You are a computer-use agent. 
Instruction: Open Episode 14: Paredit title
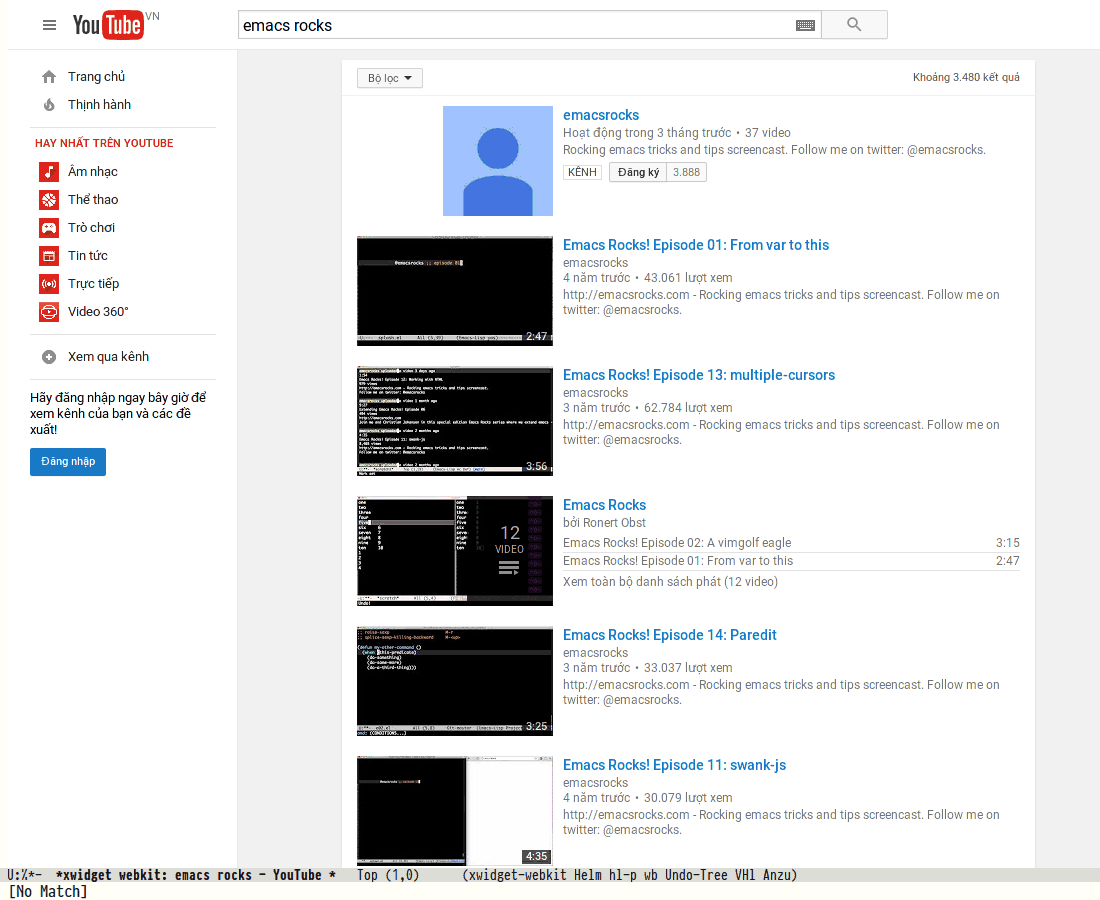coord(669,635)
